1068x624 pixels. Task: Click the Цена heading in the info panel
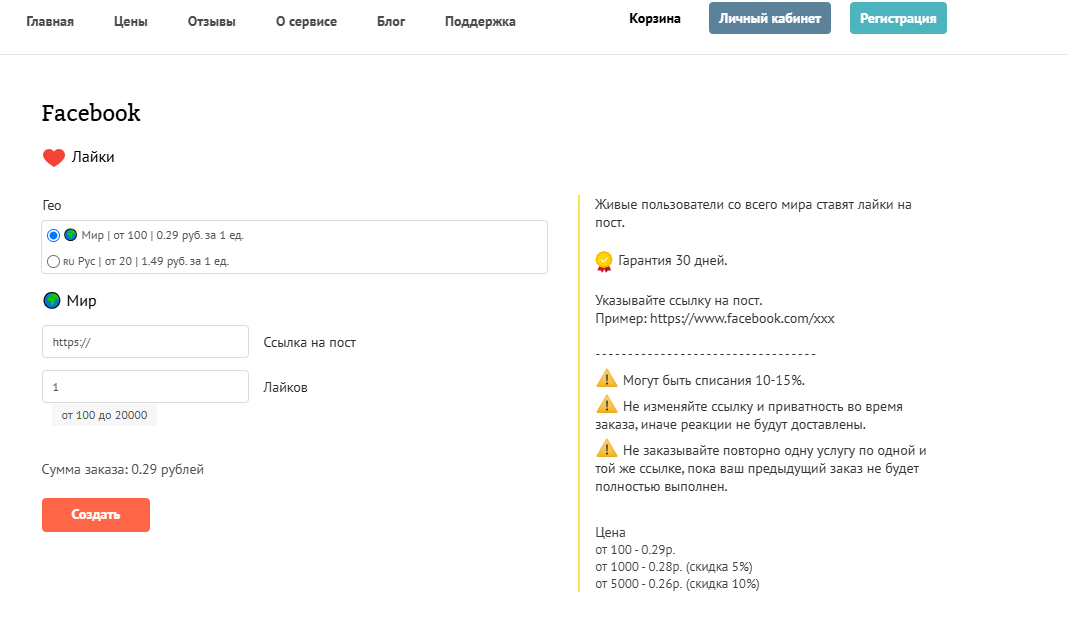click(610, 532)
